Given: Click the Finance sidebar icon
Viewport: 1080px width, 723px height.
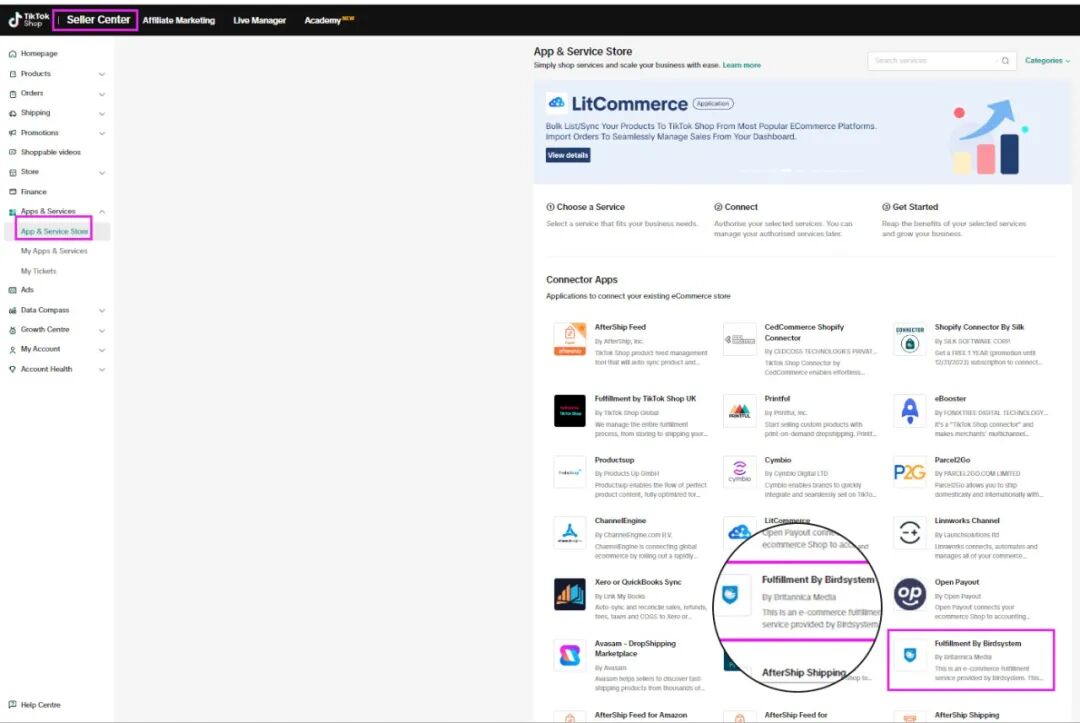Looking at the screenshot, I should pyautogui.click(x=12, y=191).
